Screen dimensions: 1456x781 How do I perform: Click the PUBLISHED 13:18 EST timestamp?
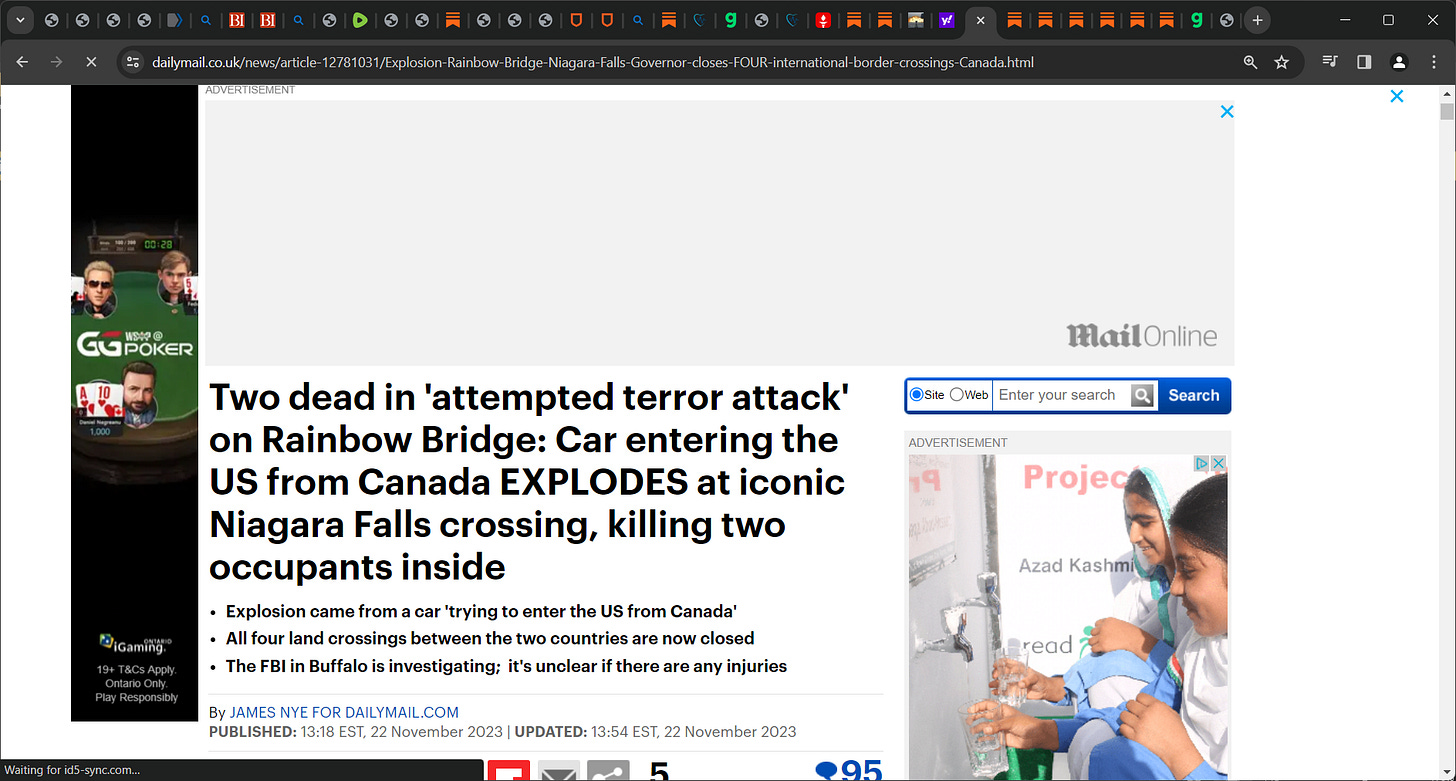pyautogui.click(x=357, y=732)
